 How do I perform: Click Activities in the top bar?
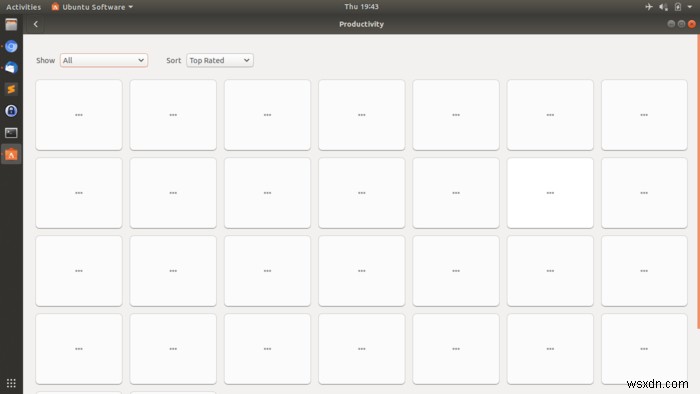(23, 7)
